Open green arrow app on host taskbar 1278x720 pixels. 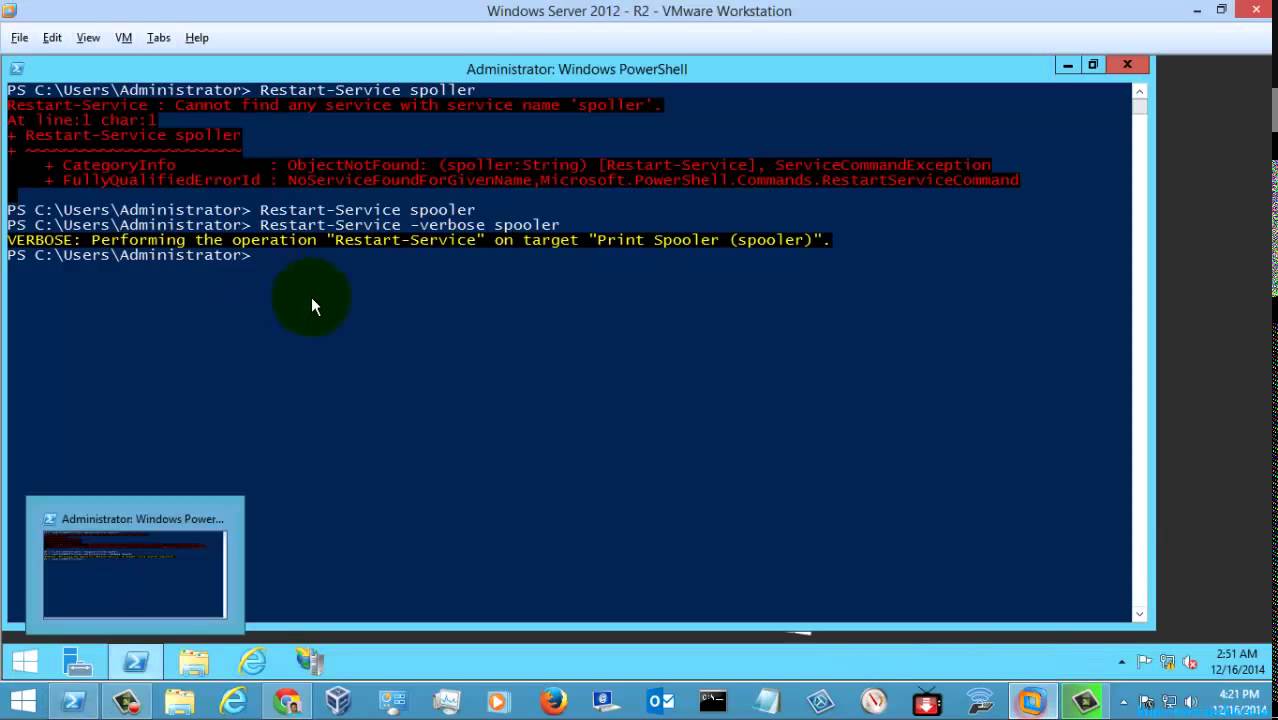click(1085, 702)
